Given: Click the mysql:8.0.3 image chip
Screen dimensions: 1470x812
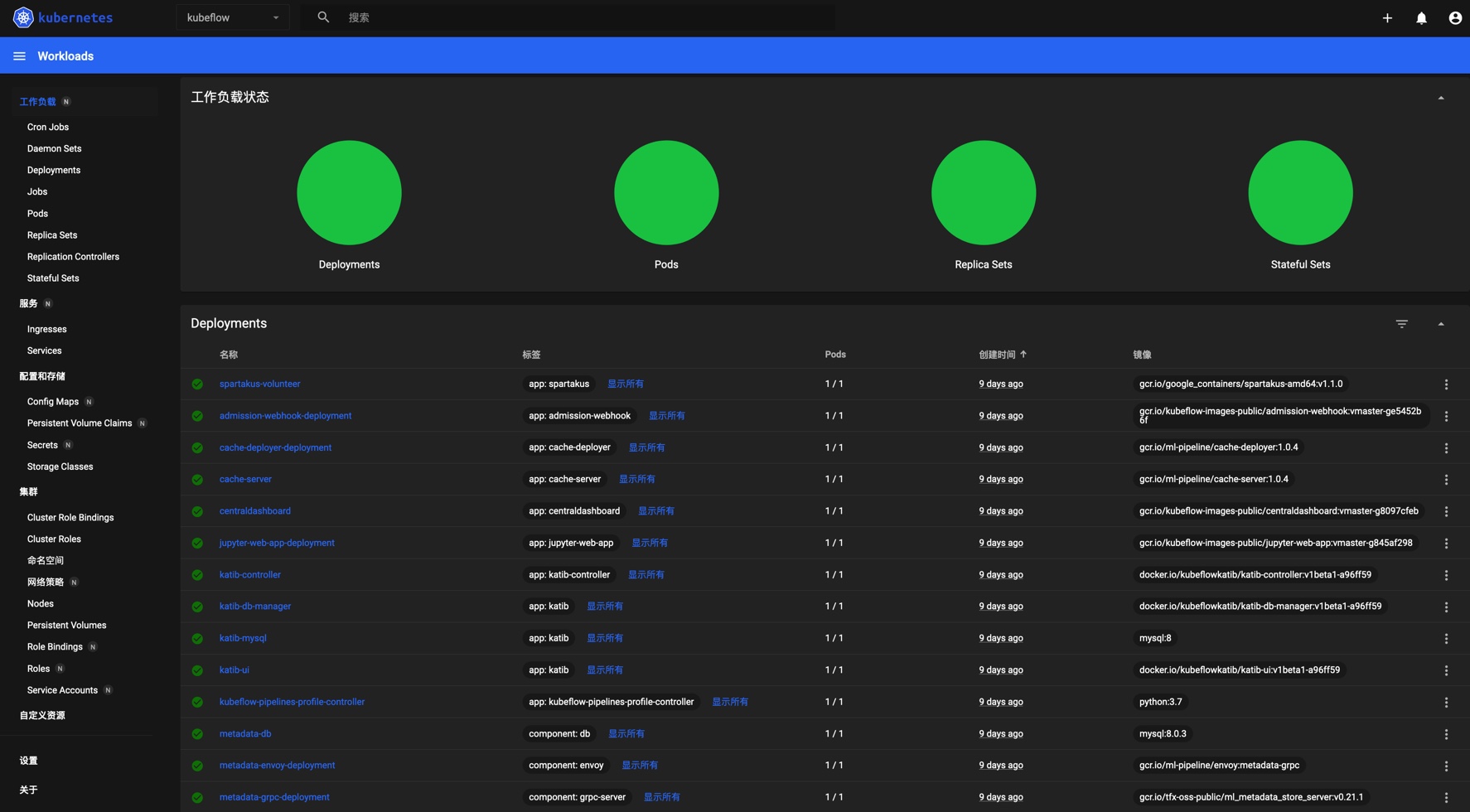Looking at the screenshot, I should tap(1163, 733).
